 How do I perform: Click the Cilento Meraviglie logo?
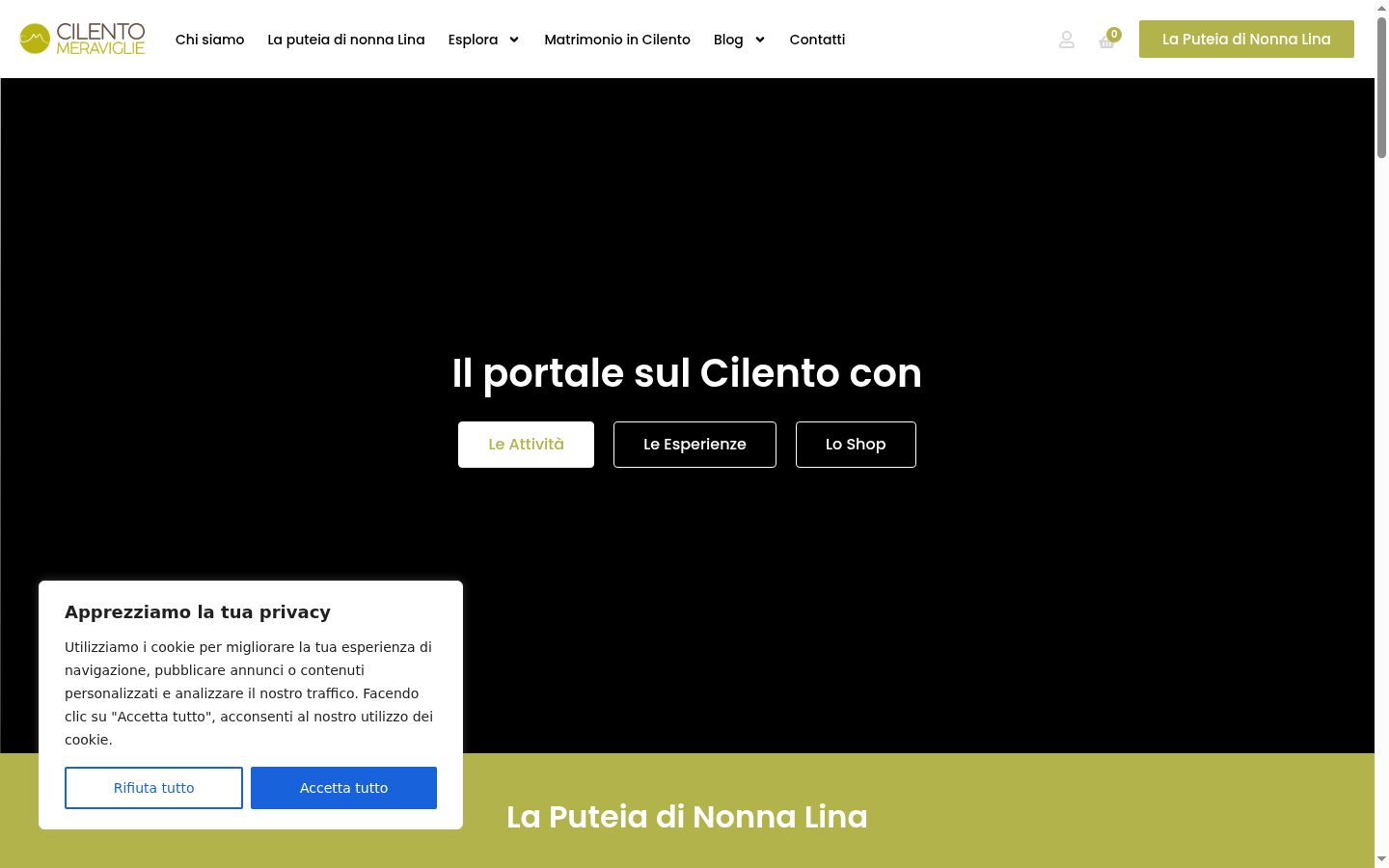pyautogui.click(x=82, y=39)
